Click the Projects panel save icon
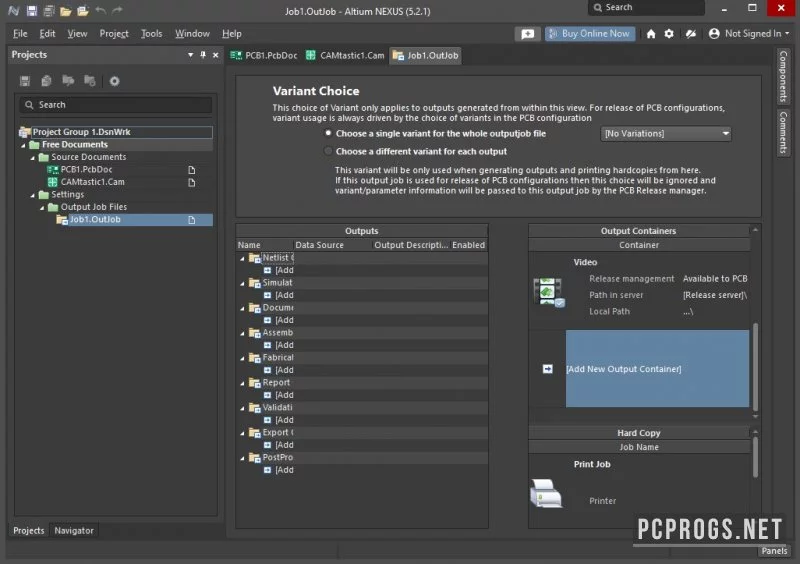 (25, 81)
